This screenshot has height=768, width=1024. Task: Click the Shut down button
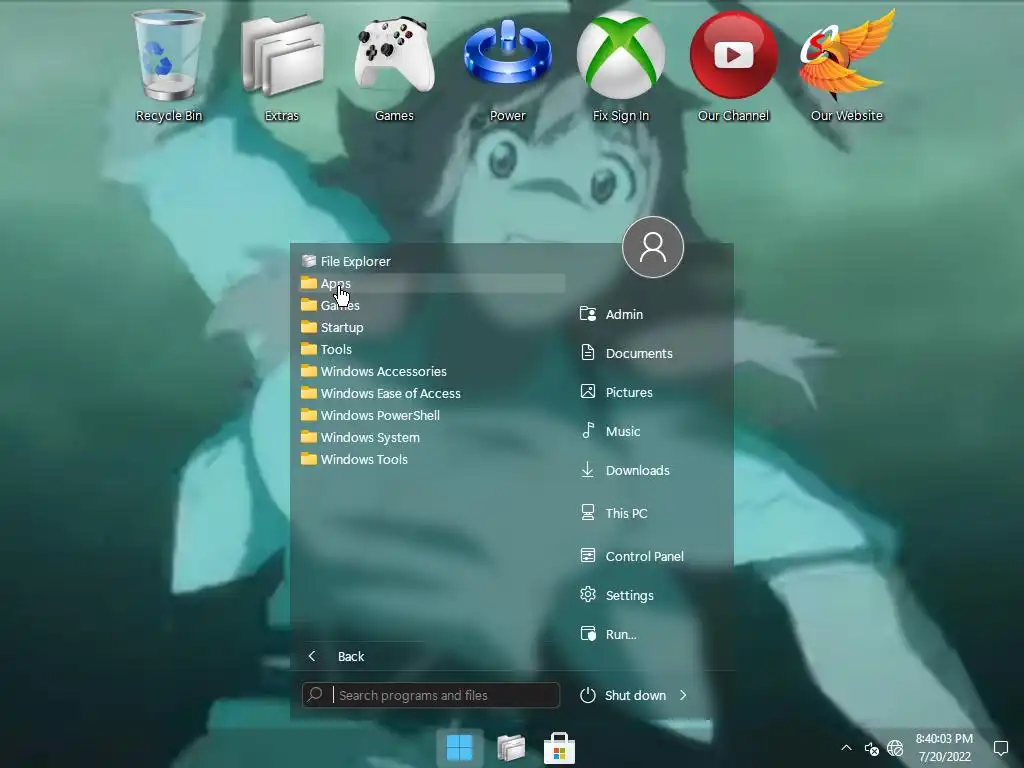click(624, 695)
